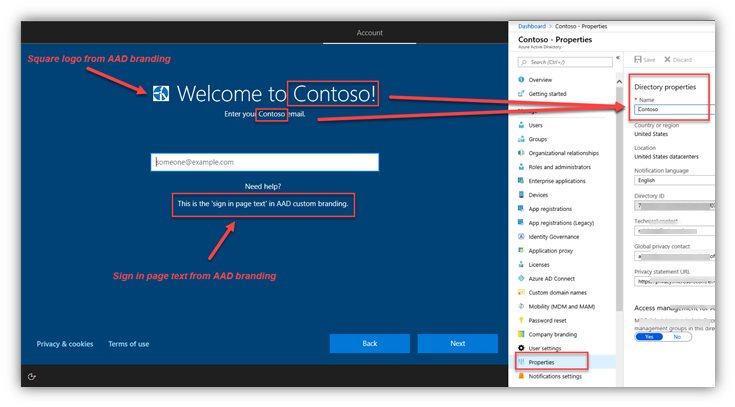735x407 pixels.
Task: Click the email address input field
Action: [x=264, y=162]
